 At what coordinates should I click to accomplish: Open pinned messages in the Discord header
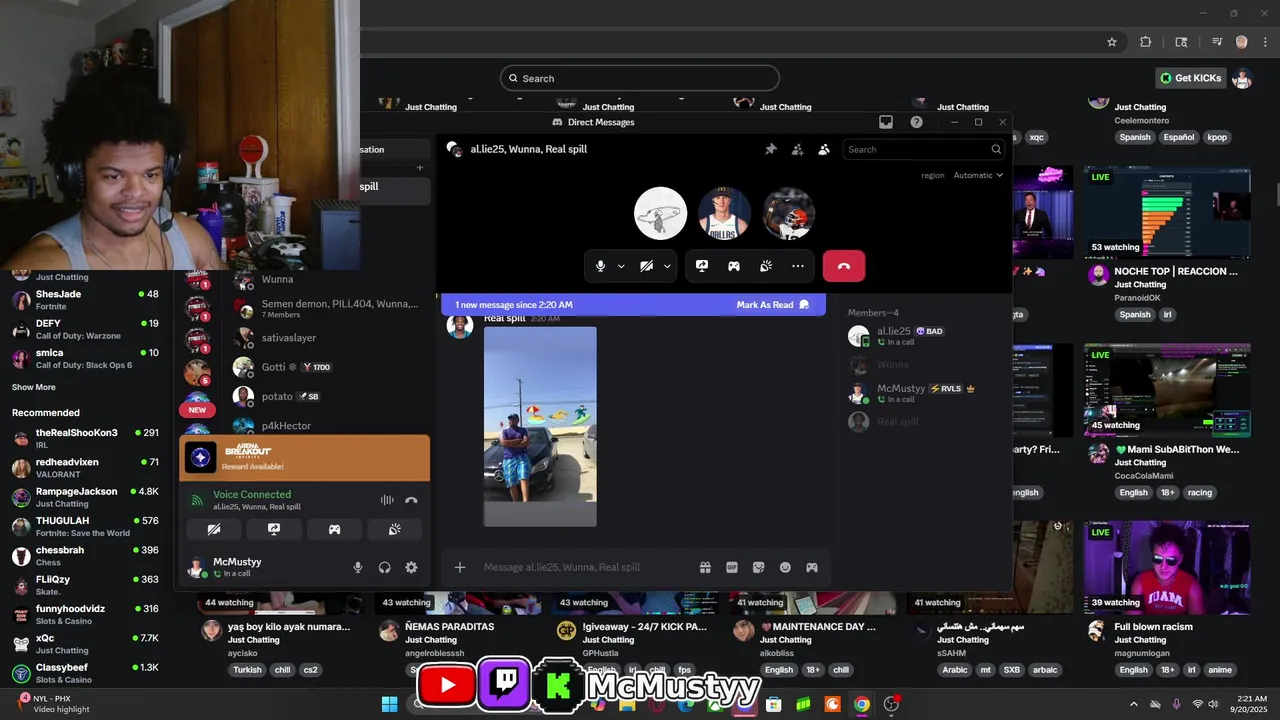pyautogui.click(x=771, y=149)
